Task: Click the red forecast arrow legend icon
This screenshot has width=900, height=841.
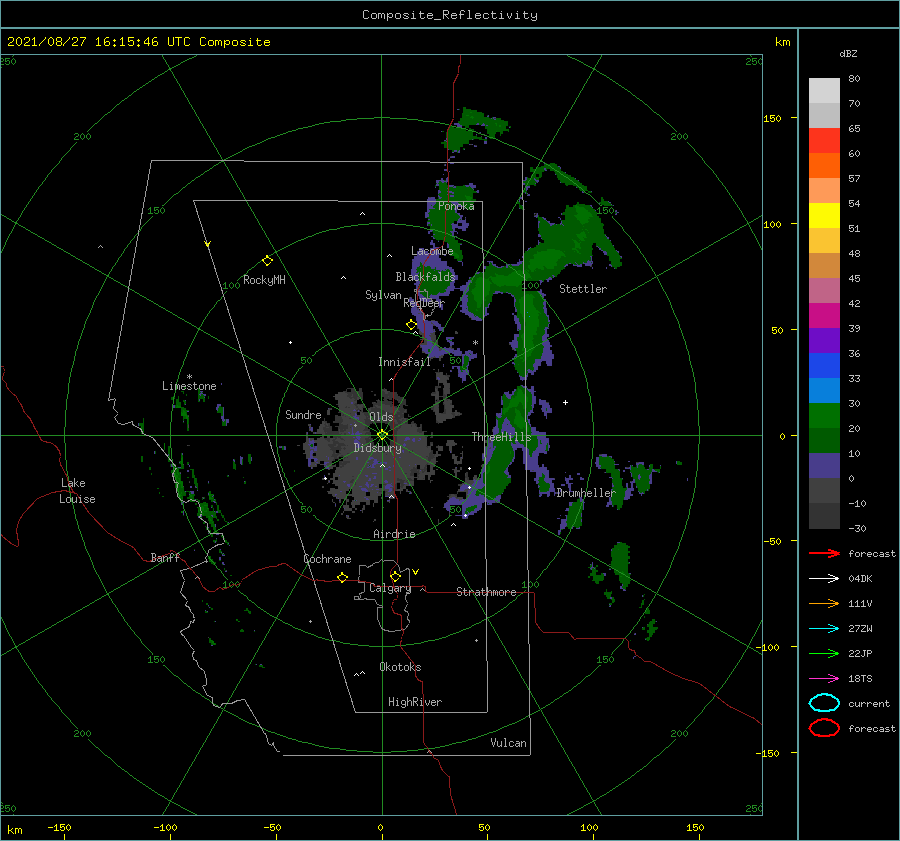Action: [824, 553]
